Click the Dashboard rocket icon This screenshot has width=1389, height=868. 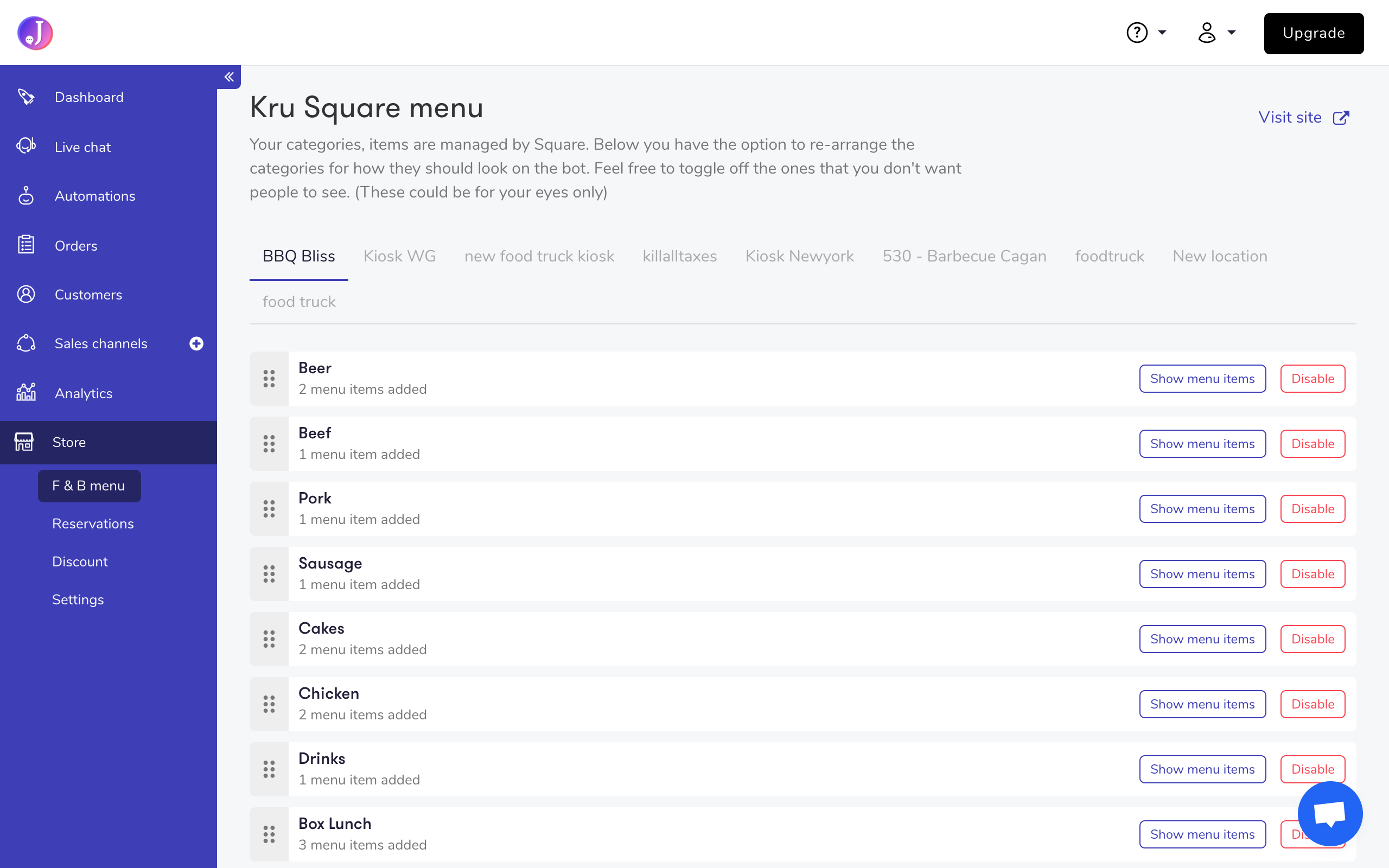pyautogui.click(x=26, y=97)
